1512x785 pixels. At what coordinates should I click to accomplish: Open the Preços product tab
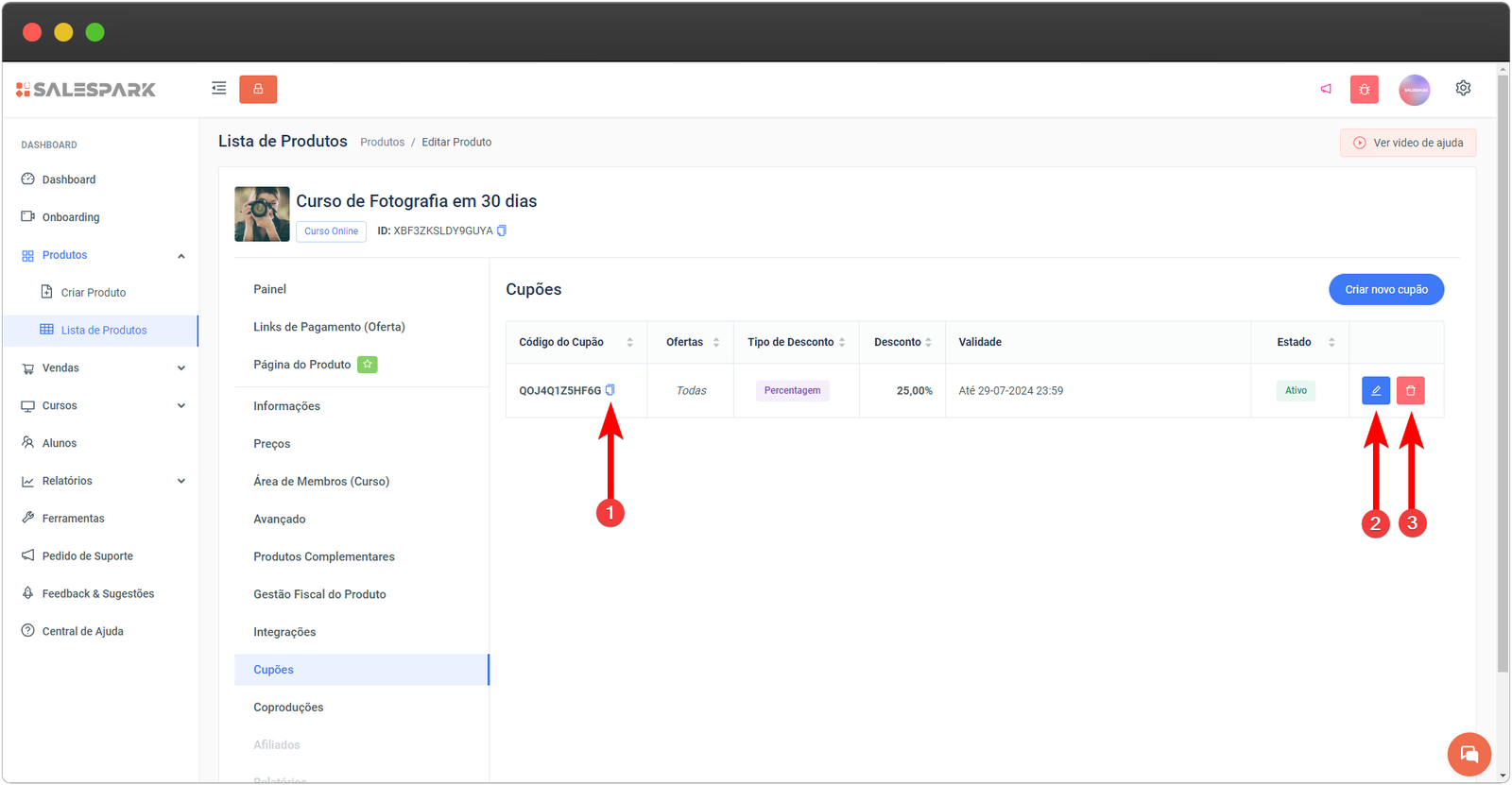(272, 443)
